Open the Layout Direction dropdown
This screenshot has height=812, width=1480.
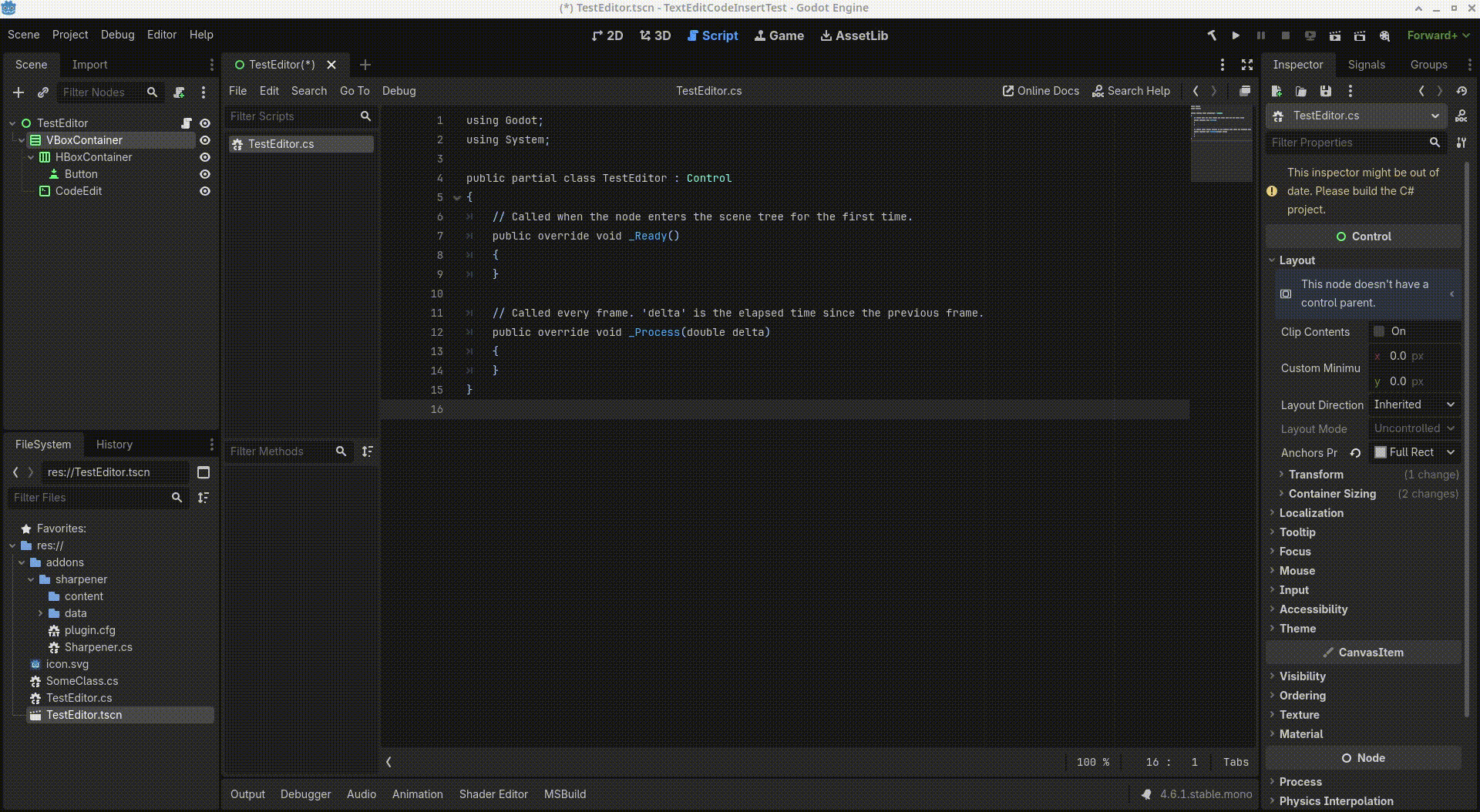click(1414, 404)
